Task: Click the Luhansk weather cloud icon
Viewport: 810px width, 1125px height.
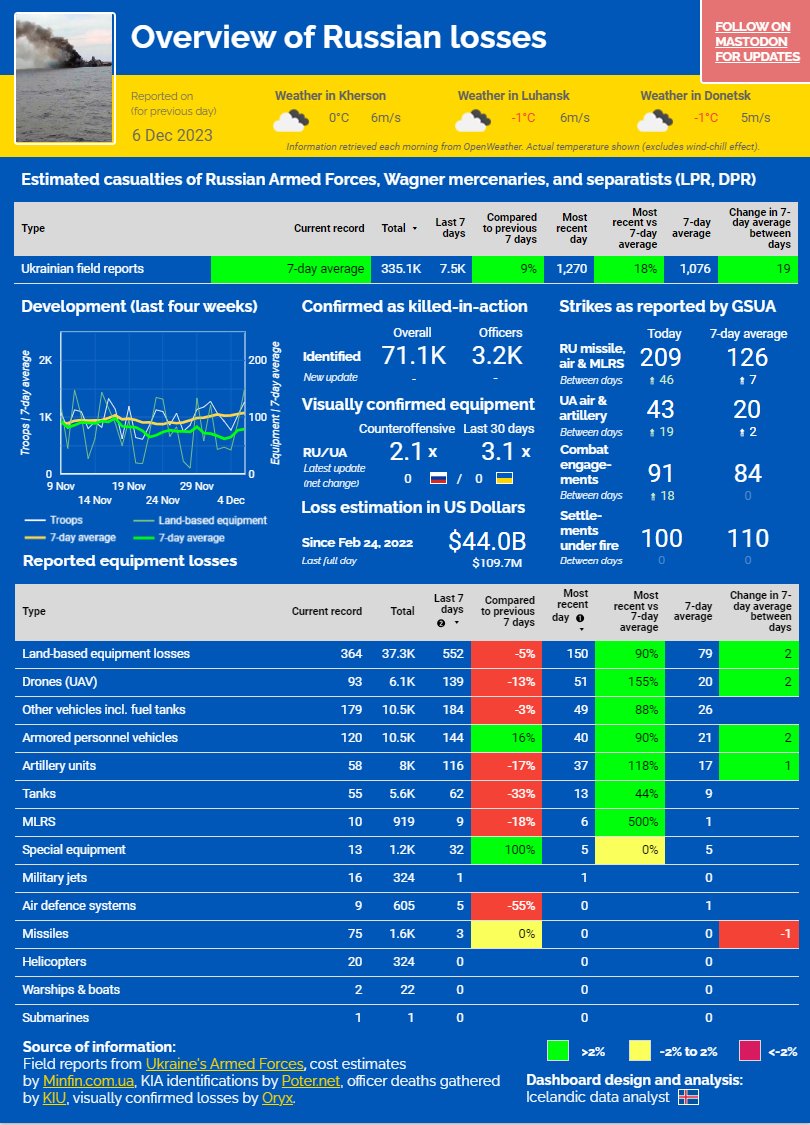Action: tap(474, 120)
